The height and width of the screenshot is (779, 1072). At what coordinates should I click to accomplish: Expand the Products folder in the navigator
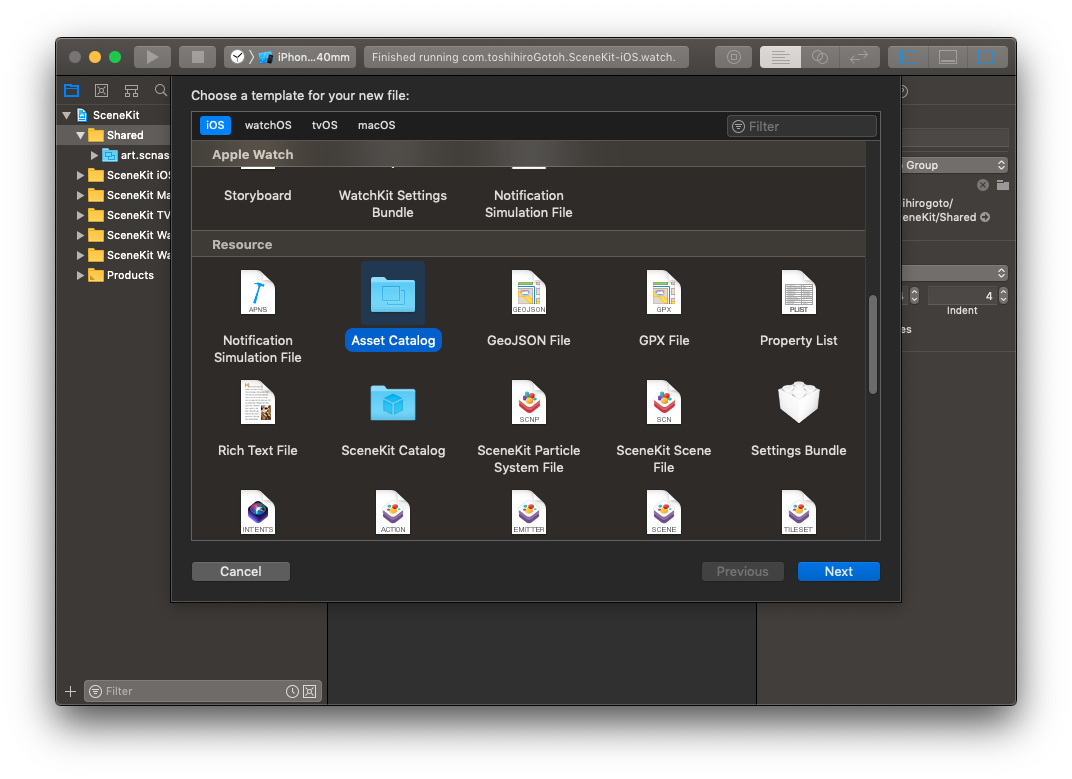pos(80,275)
